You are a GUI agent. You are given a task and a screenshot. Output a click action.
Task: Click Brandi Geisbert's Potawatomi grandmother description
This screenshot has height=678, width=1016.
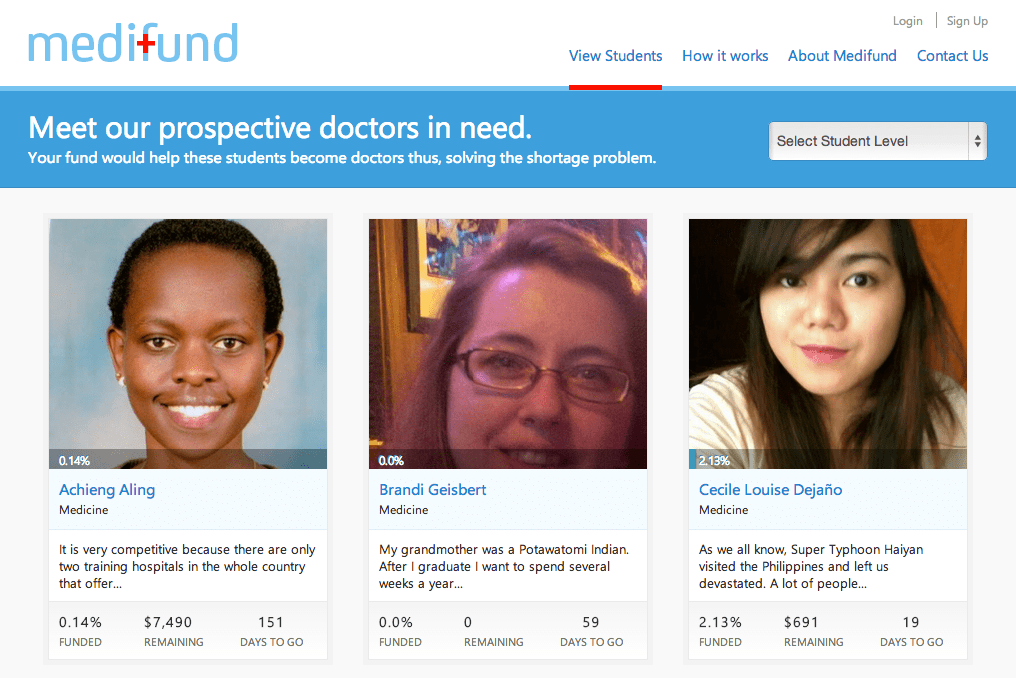pos(504,566)
